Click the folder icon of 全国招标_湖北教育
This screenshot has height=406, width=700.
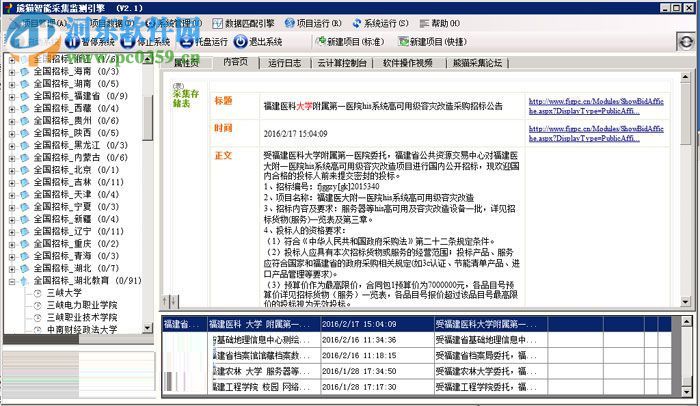(x=25, y=281)
